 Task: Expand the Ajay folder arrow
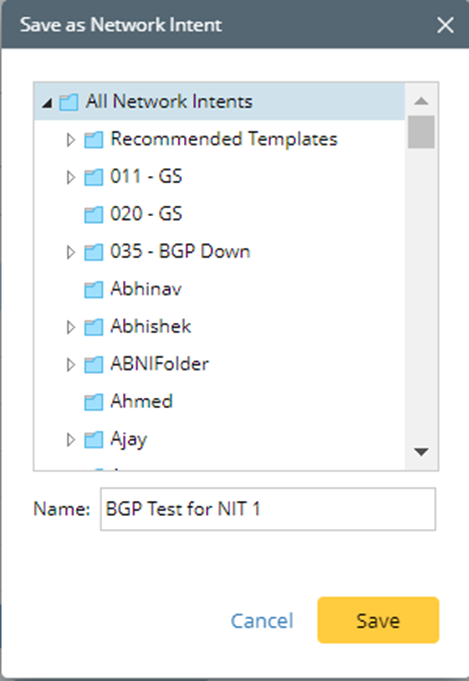(x=71, y=440)
